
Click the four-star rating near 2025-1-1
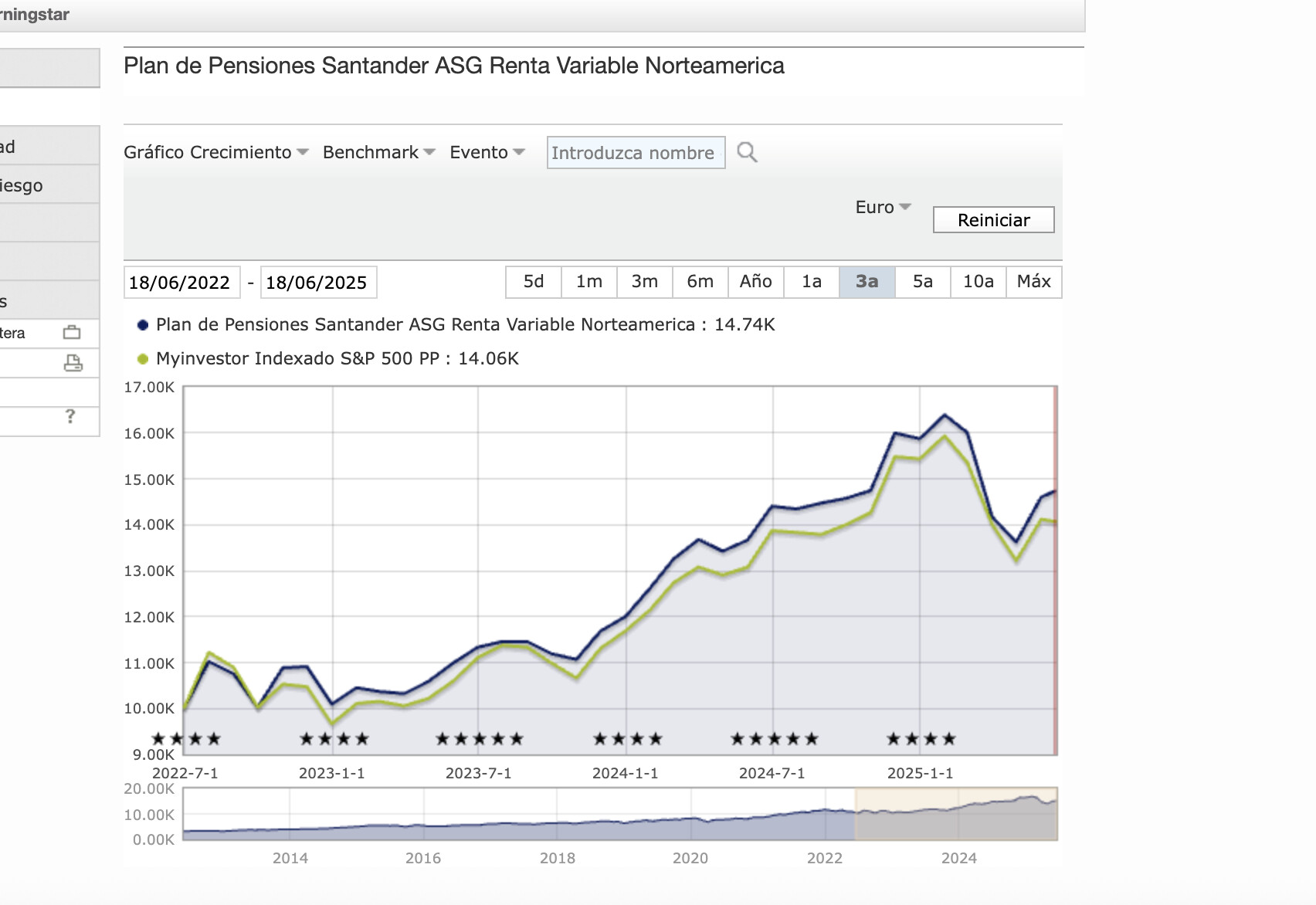coord(921,739)
